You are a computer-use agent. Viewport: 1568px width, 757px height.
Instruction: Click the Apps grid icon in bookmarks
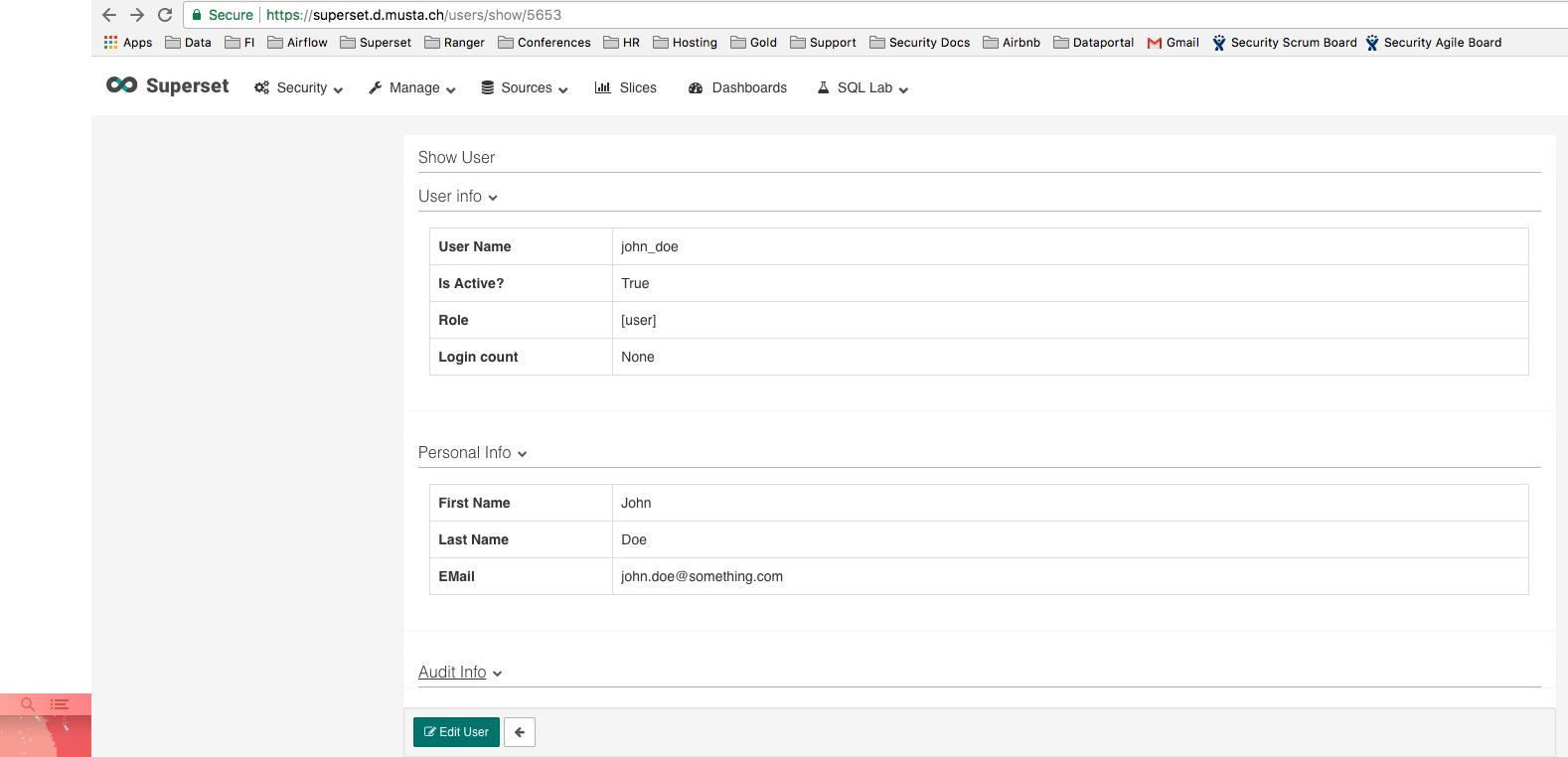[110, 43]
